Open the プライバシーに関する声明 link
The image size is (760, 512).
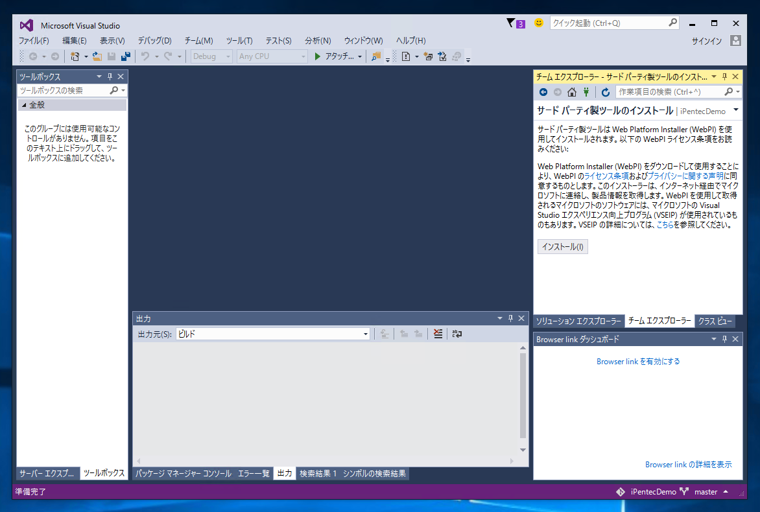point(686,176)
